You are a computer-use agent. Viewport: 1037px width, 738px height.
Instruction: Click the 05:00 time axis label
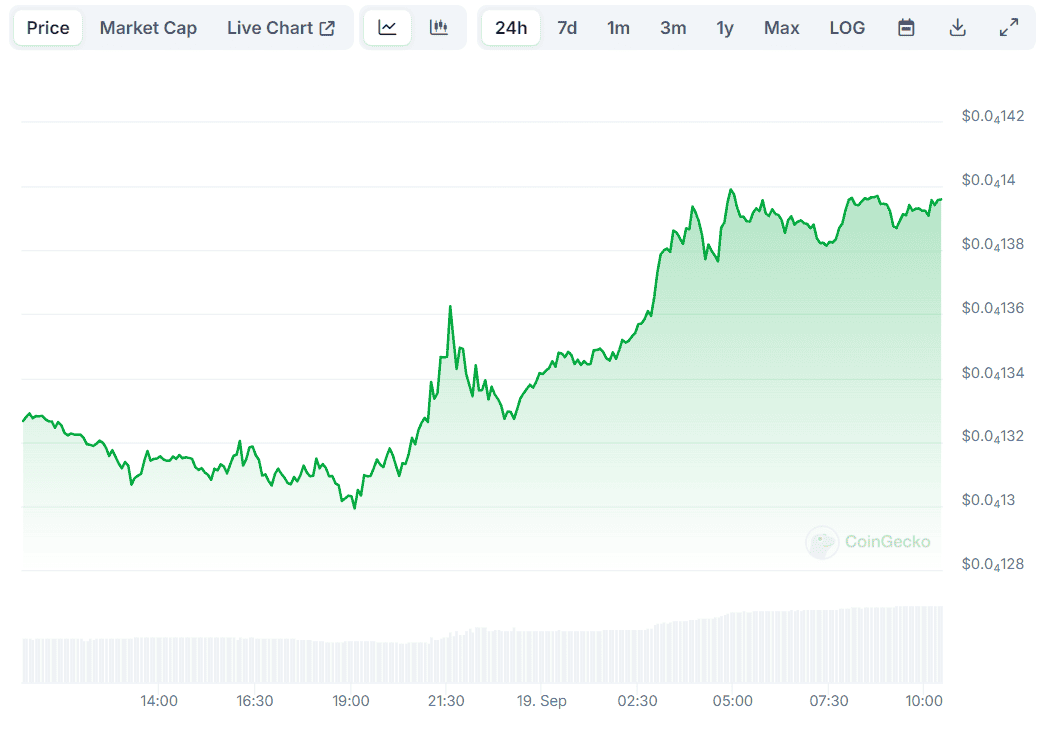tap(733, 701)
